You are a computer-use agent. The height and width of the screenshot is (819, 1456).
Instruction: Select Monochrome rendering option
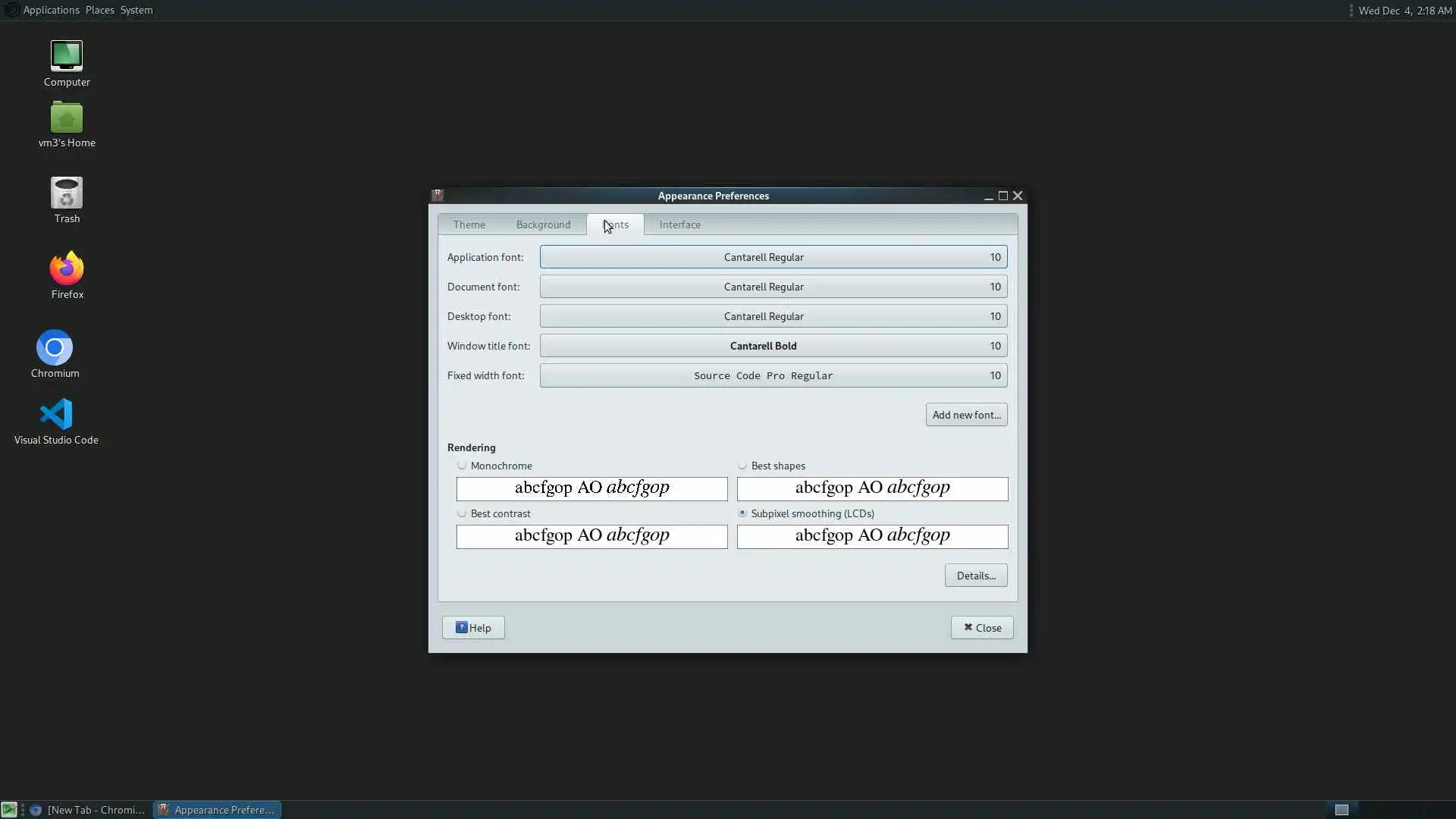[x=462, y=466]
